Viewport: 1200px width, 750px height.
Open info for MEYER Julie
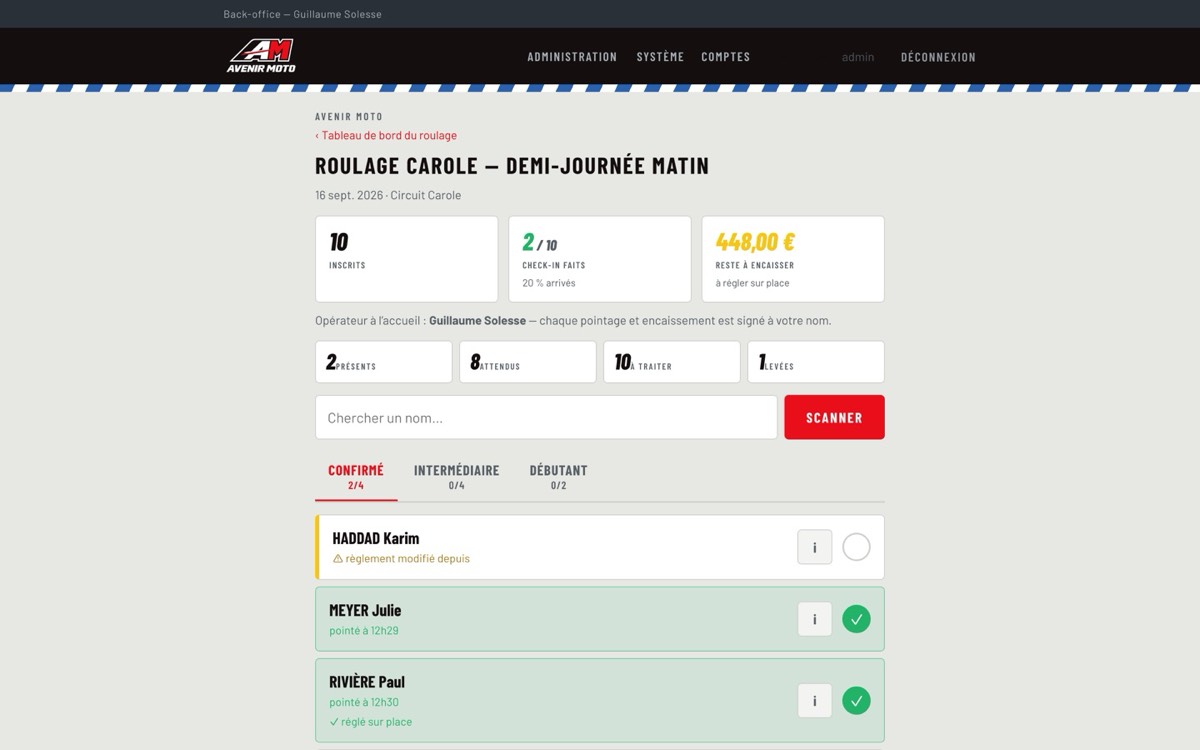point(814,619)
